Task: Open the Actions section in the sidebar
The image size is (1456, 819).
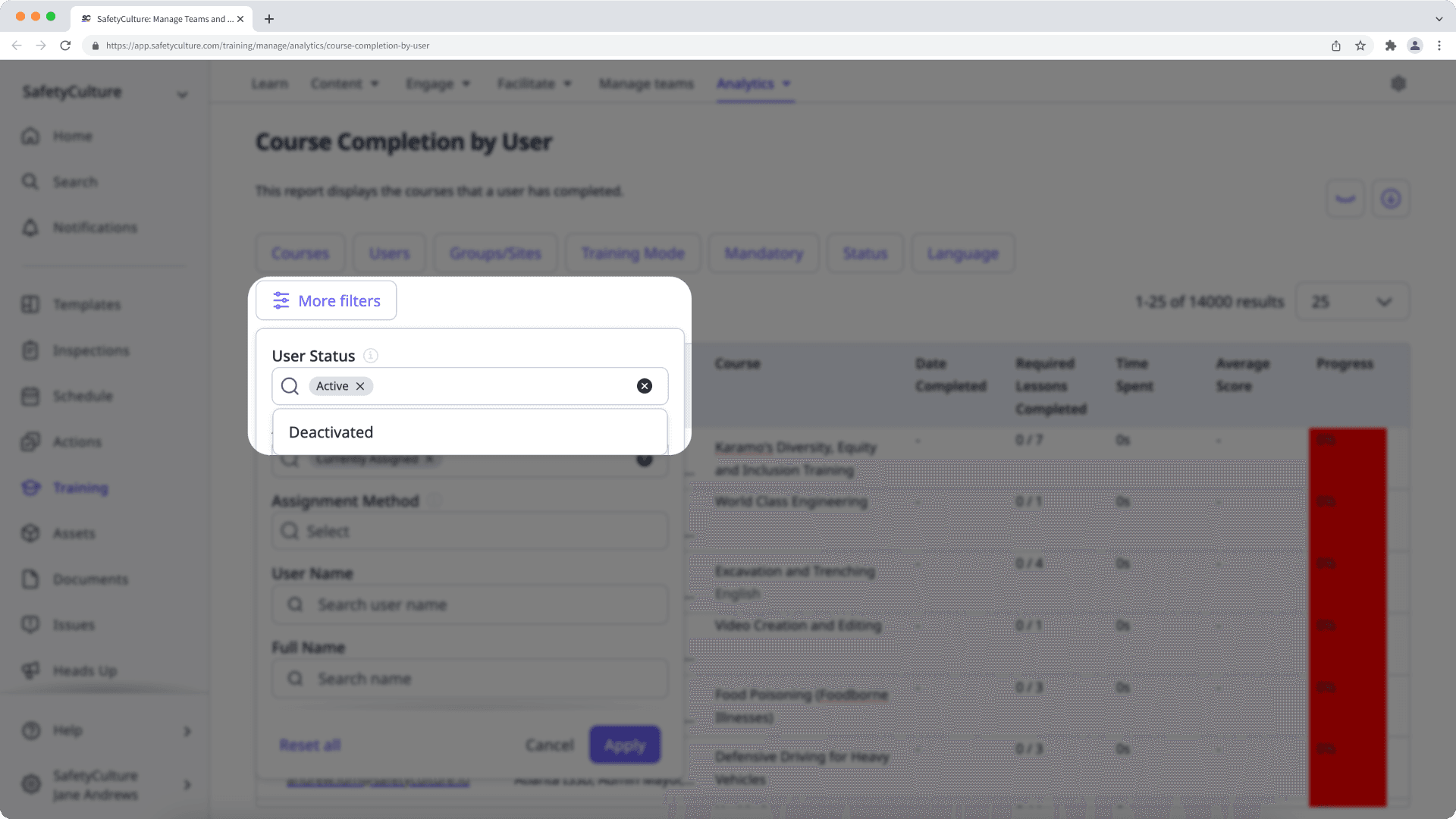Action: [77, 442]
